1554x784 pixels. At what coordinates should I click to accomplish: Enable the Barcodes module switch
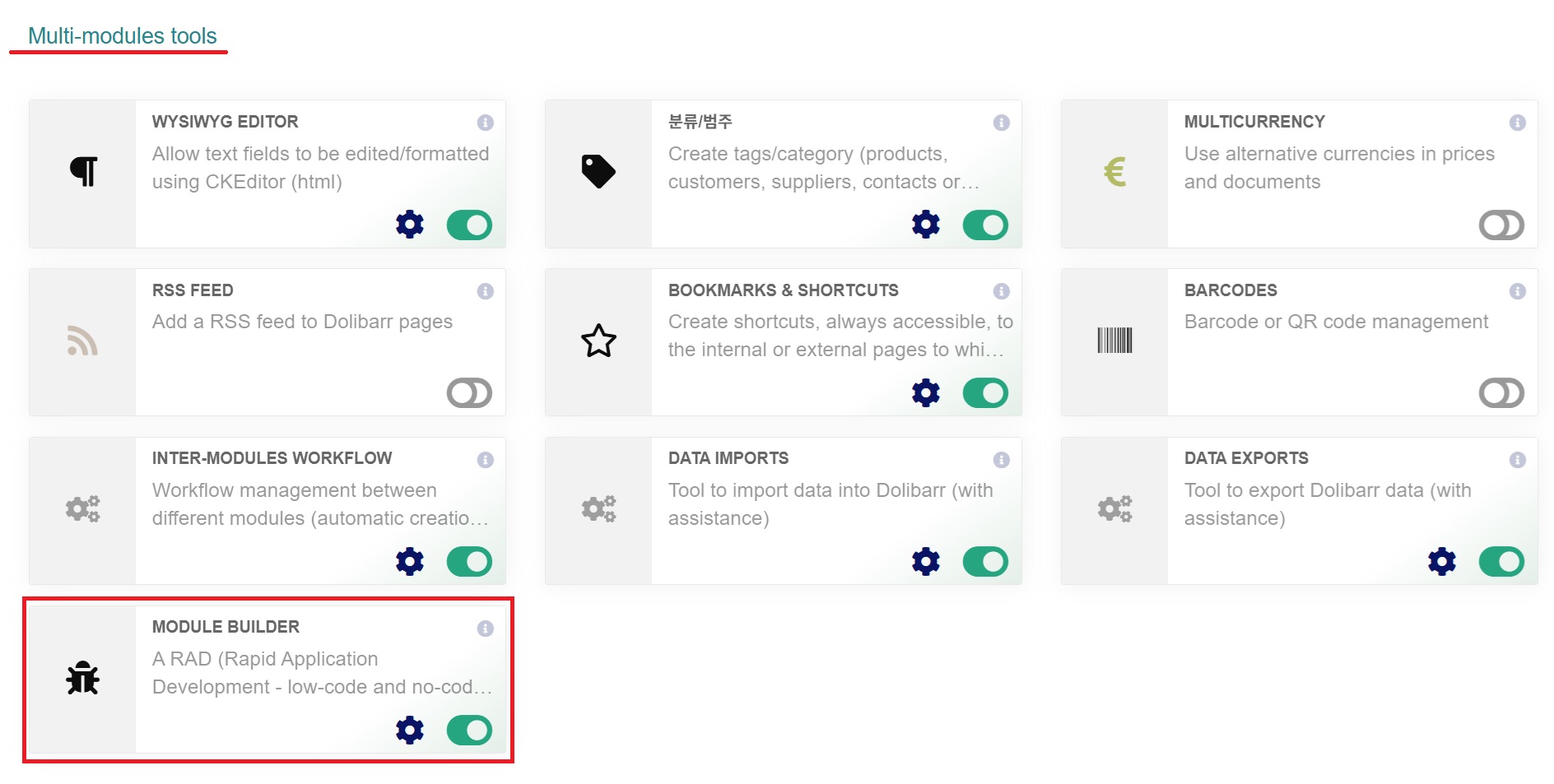click(1501, 393)
